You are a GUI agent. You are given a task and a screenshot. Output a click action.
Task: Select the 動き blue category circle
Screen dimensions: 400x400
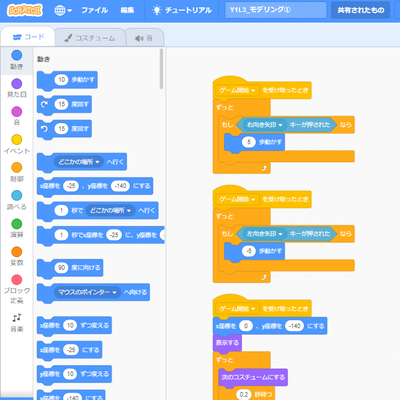coord(17,55)
